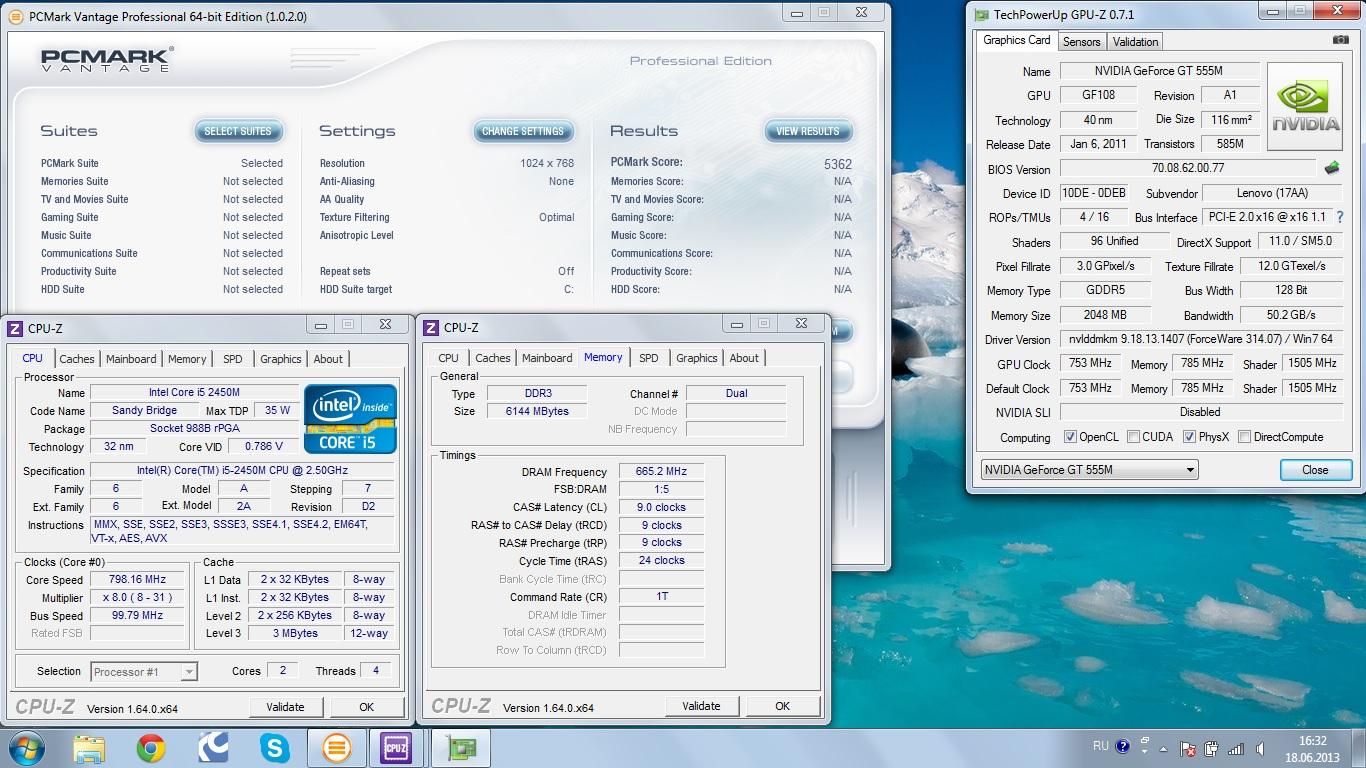Toggle the OpenCL checkbox in GPU-Z

click(1070, 437)
